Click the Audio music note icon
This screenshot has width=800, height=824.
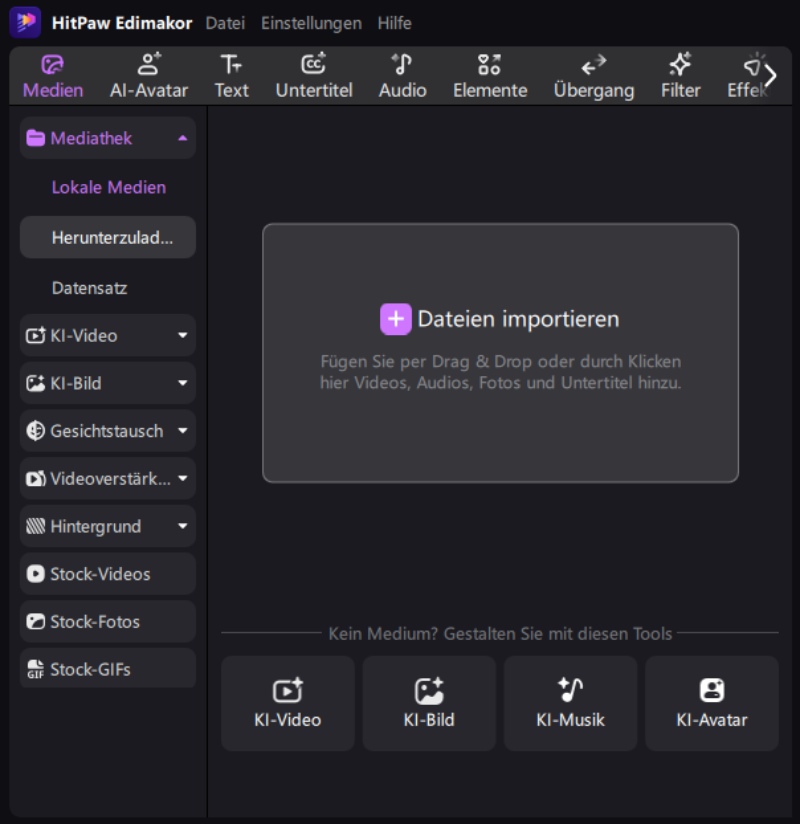click(x=402, y=66)
